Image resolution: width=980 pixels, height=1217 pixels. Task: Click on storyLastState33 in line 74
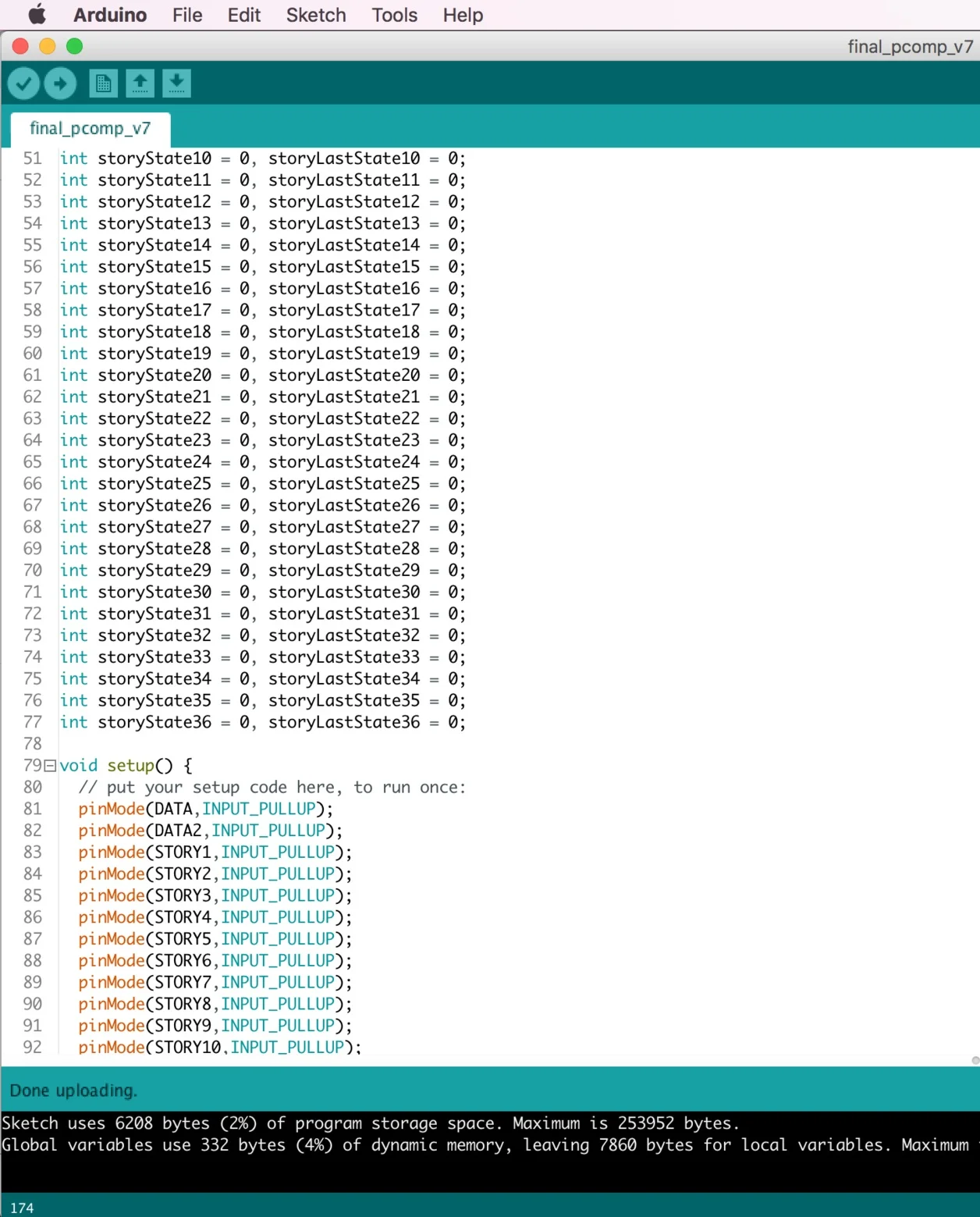(x=344, y=657)
